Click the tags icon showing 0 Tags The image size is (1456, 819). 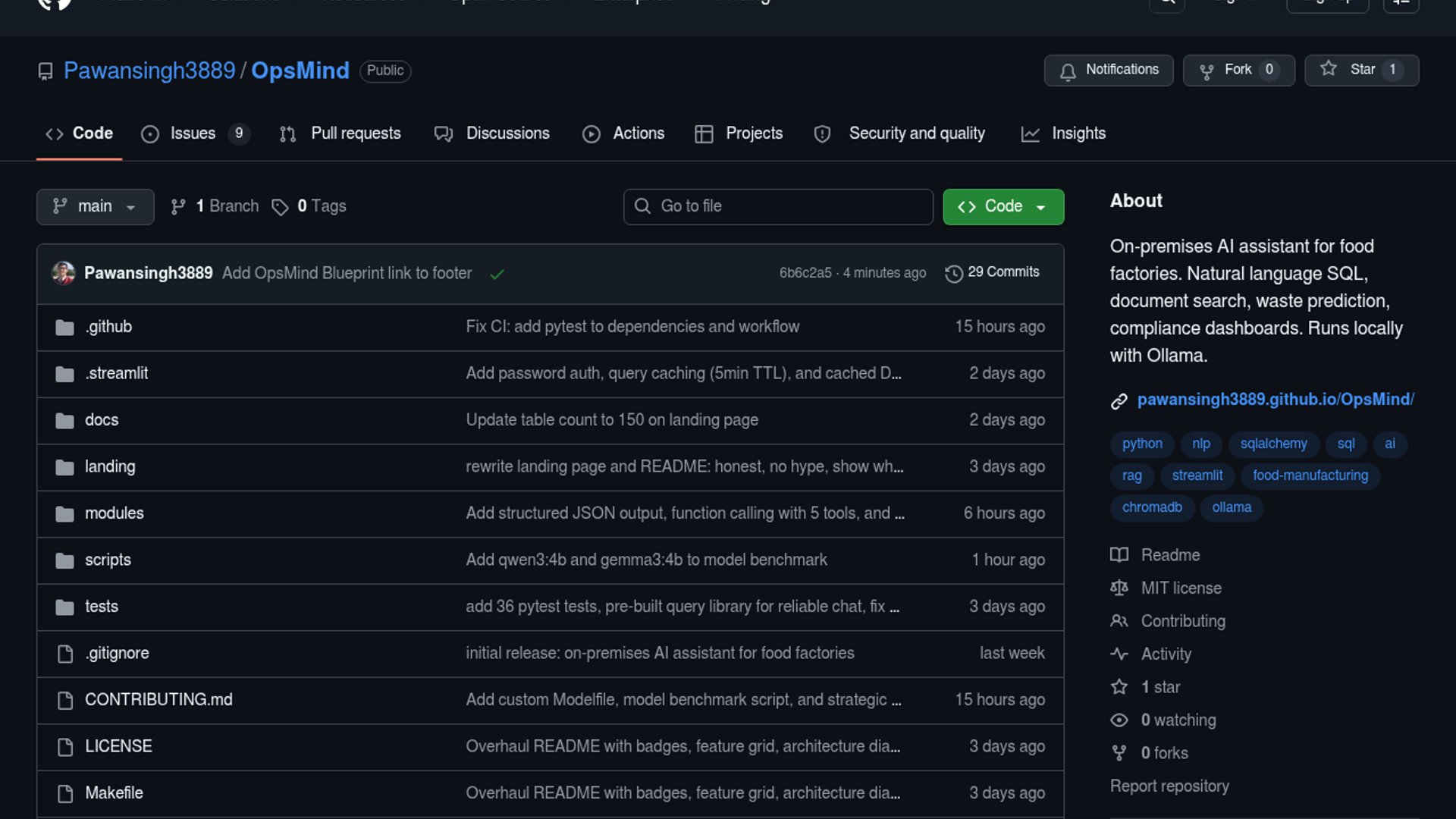point(280,207)
